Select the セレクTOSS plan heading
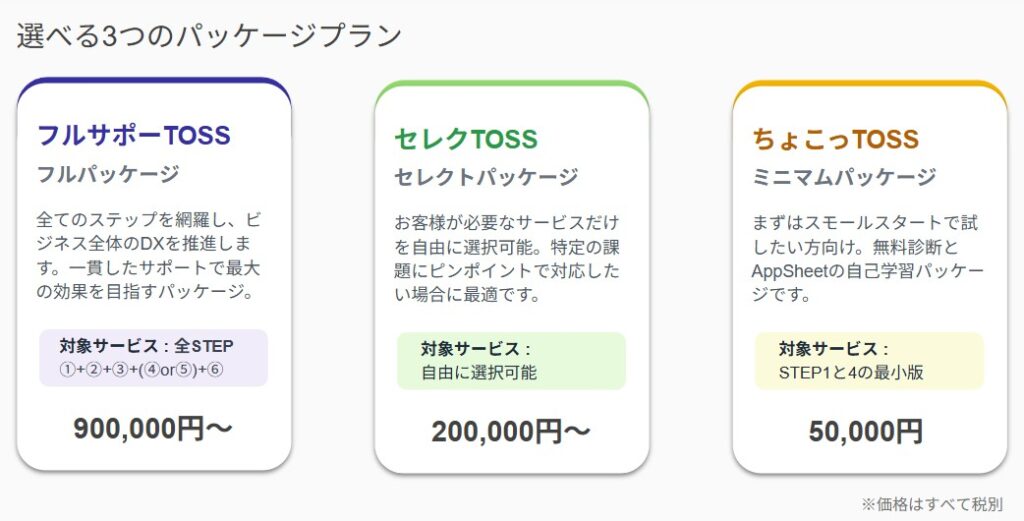The image size is (1024, 521). coord(466,138)
